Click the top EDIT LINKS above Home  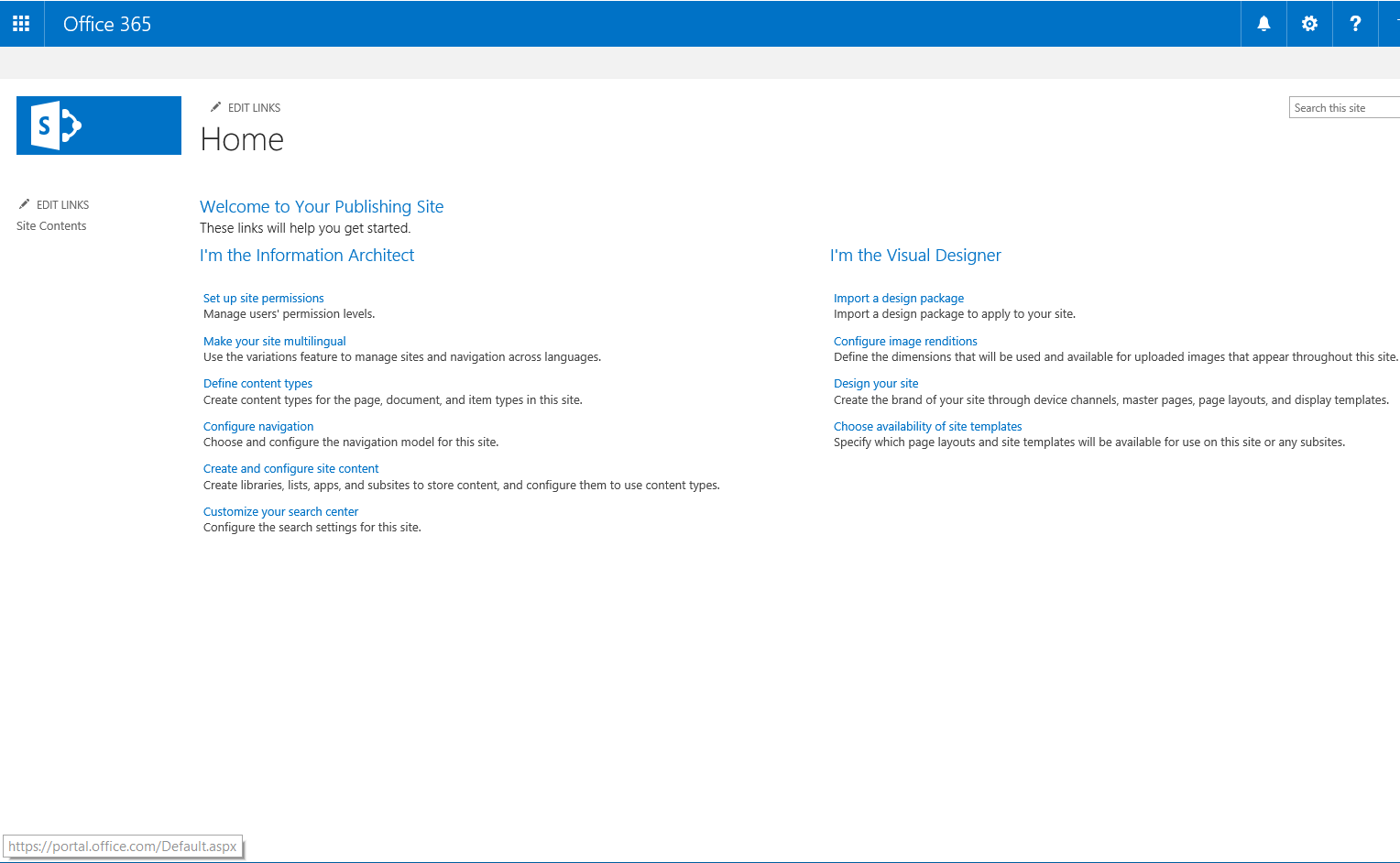pos(254,108)
